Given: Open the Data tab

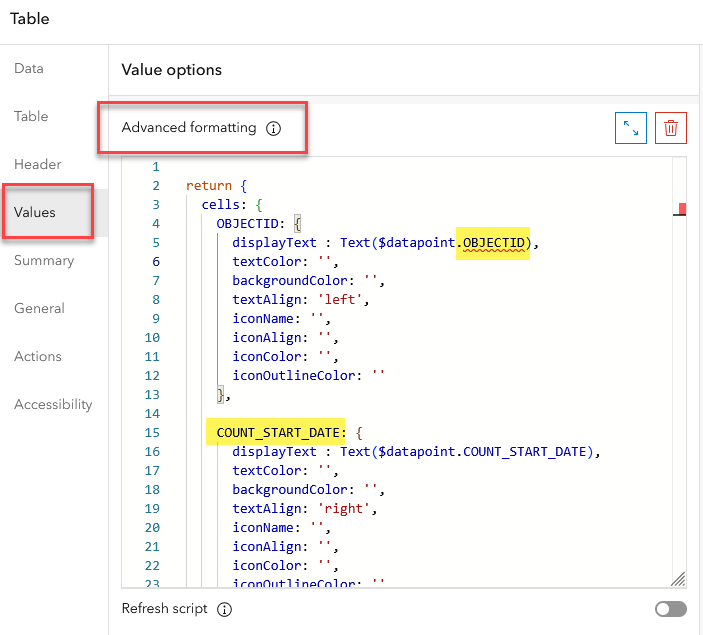Looking at the screenshot, I should pos(29,68).
